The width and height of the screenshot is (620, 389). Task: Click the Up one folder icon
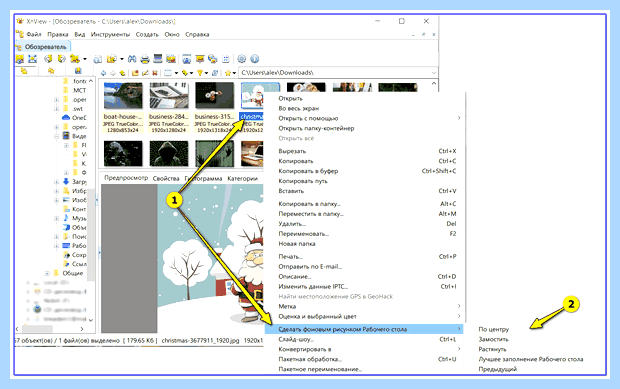[123, 73]
